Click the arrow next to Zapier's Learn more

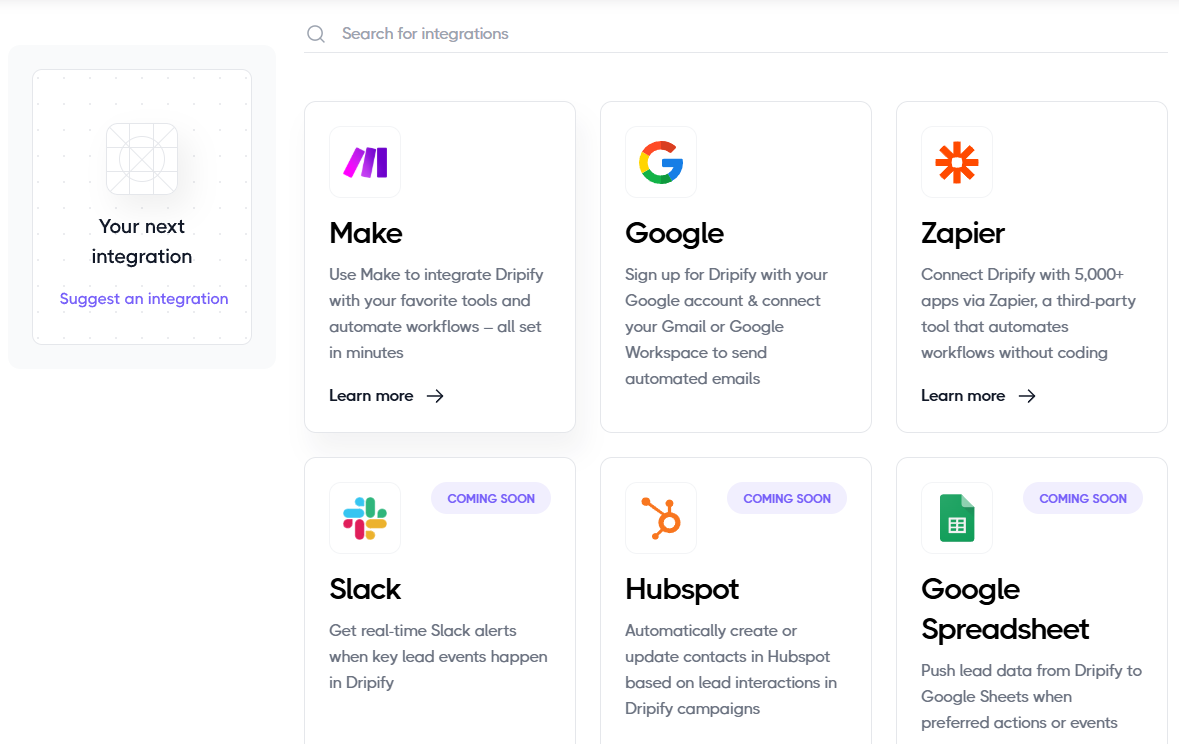coord(1027,396)
